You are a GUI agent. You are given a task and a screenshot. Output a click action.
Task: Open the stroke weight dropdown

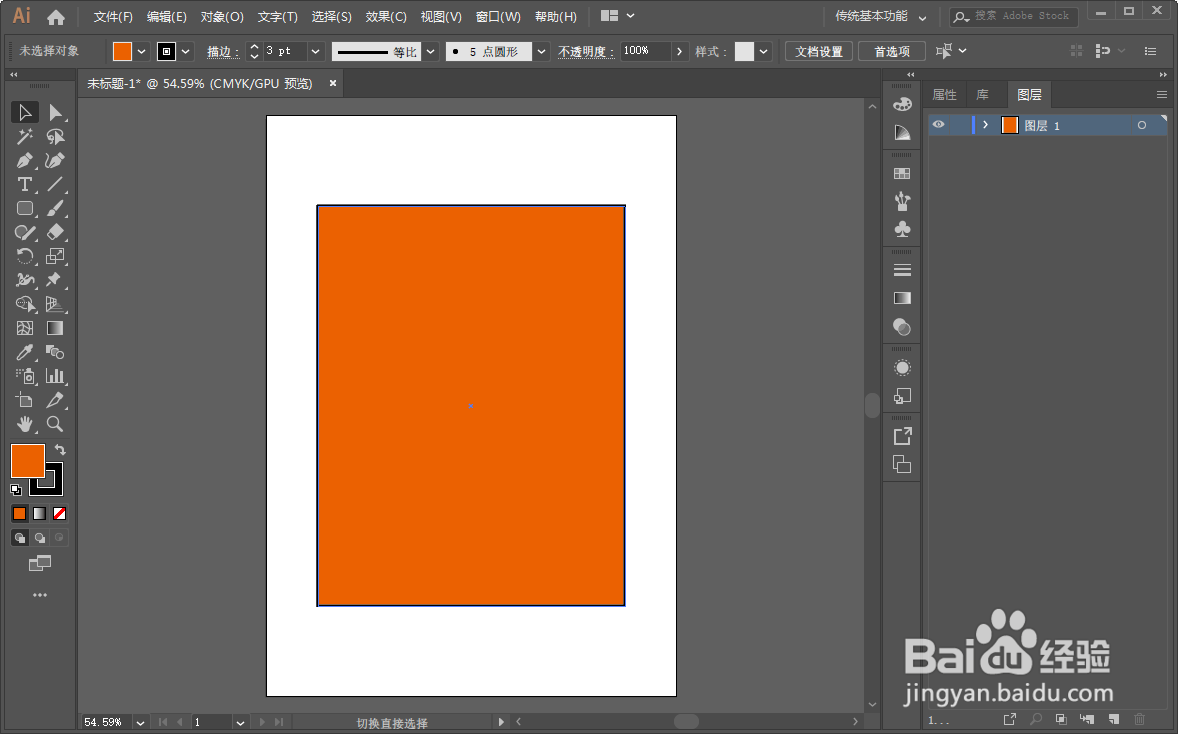[316, 52]
